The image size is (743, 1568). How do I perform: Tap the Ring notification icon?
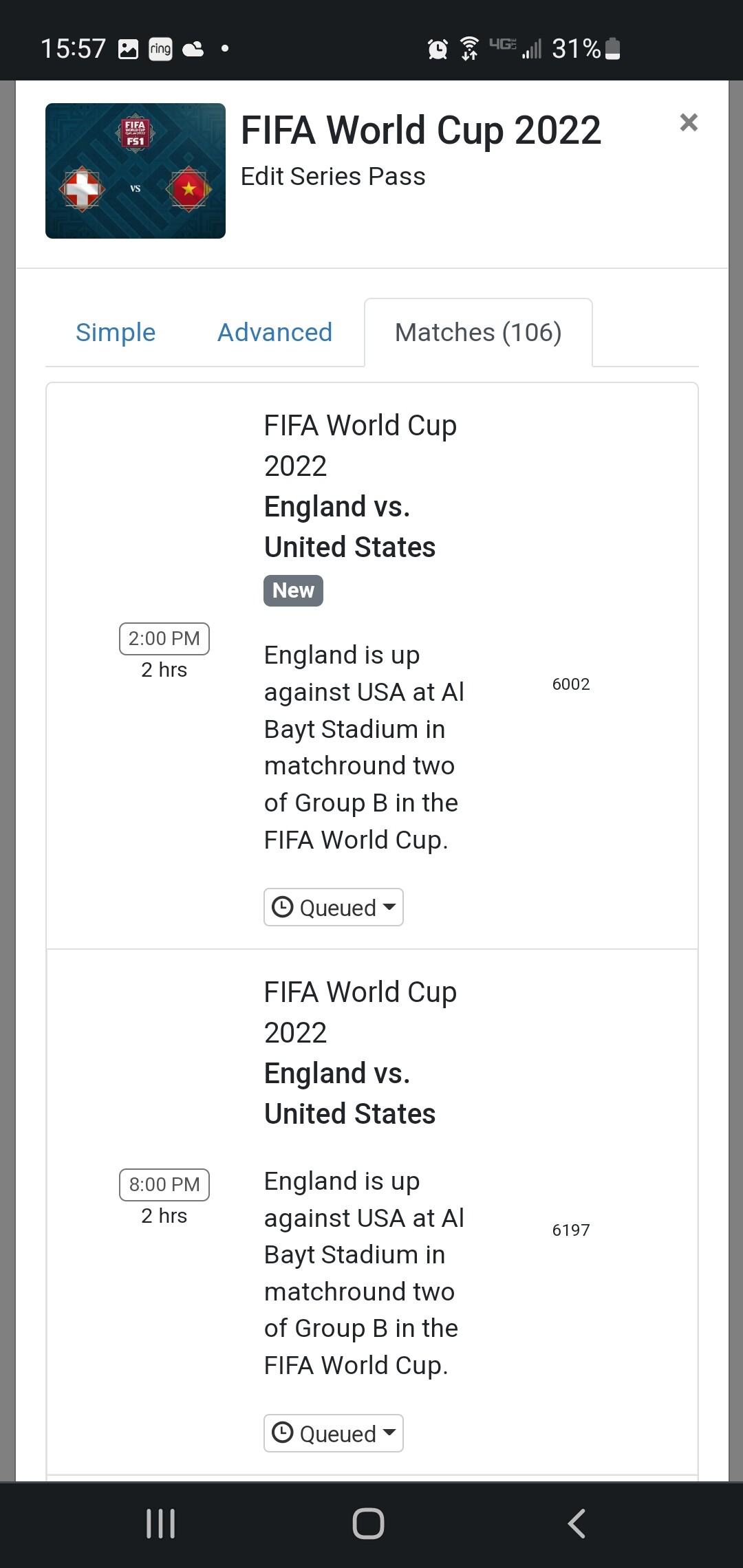[x=160, y=49]
